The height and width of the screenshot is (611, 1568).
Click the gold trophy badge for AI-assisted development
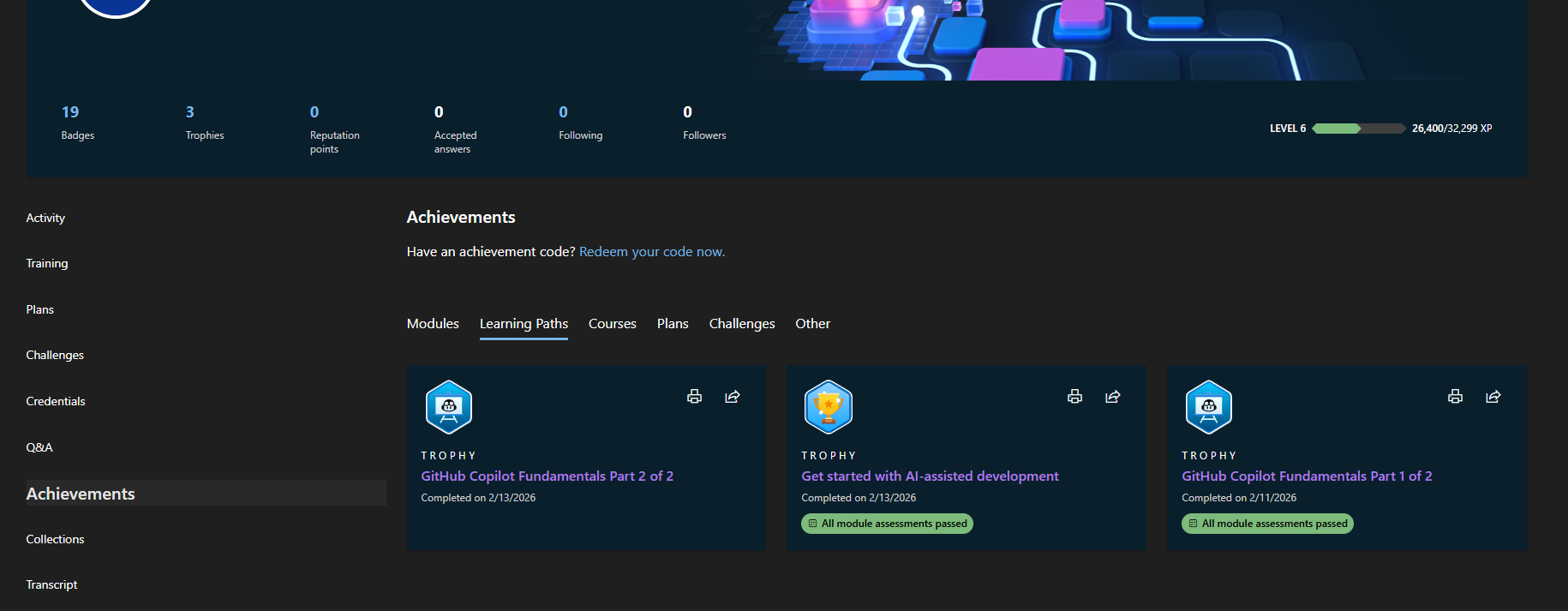coord(829,407)
